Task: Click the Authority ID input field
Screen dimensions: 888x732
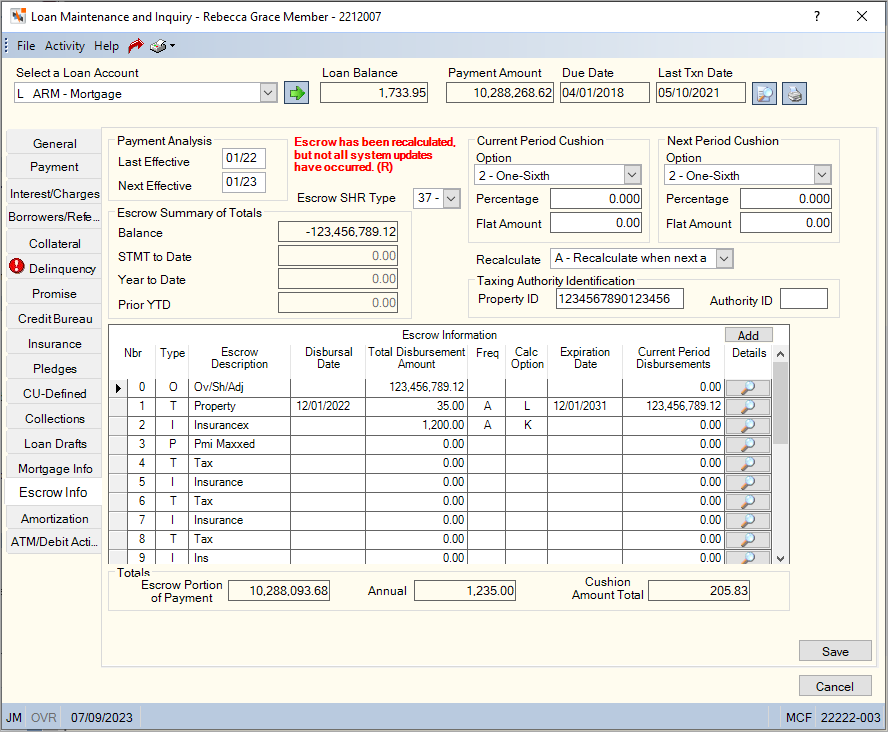Action: point(804,299)
